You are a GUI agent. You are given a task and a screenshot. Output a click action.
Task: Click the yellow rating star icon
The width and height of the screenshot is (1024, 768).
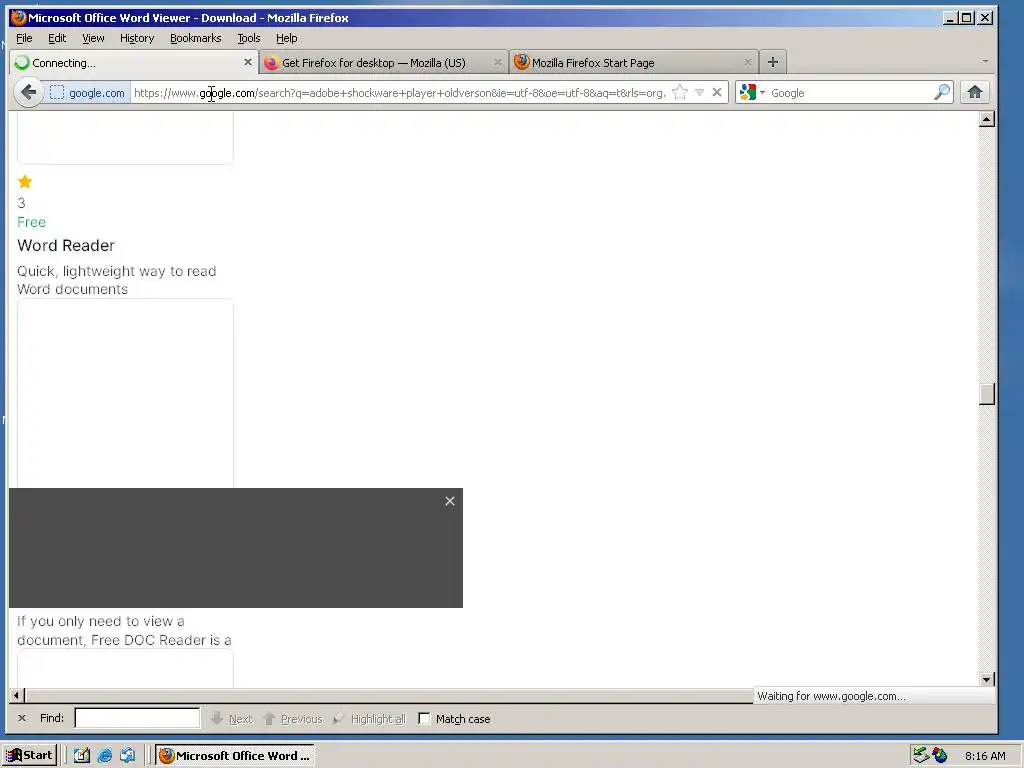25,182
